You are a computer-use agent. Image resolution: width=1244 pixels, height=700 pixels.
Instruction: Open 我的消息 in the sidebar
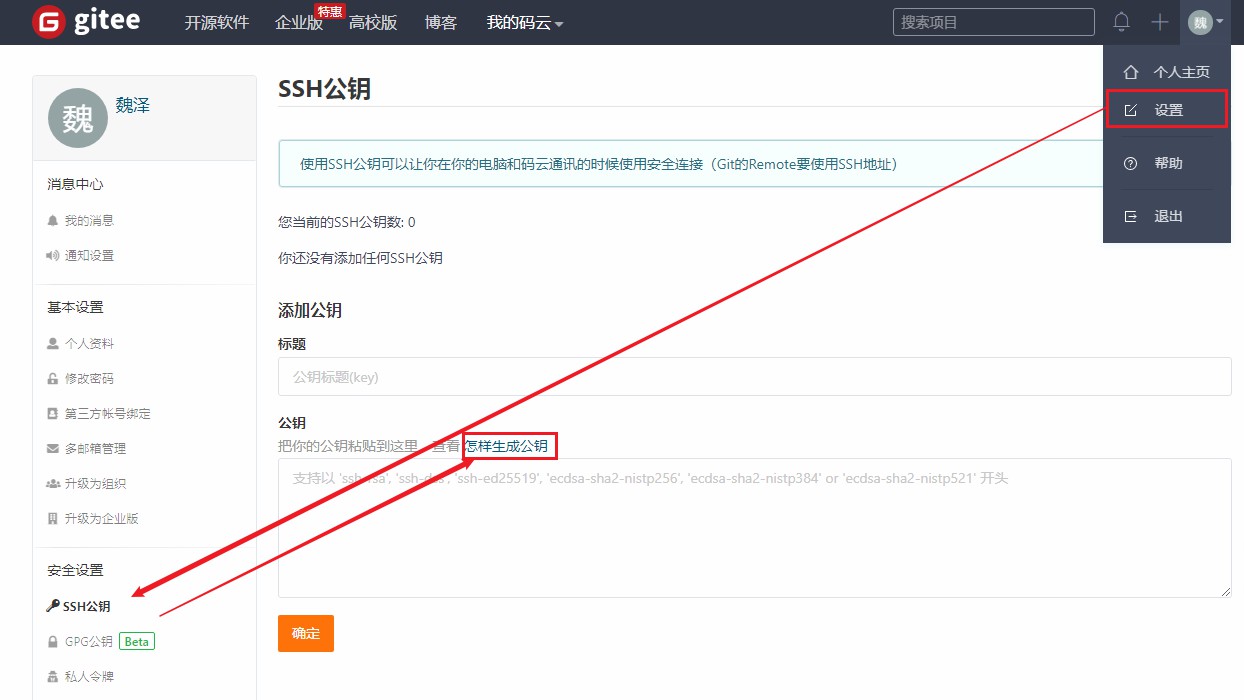[x=89, y=220]
